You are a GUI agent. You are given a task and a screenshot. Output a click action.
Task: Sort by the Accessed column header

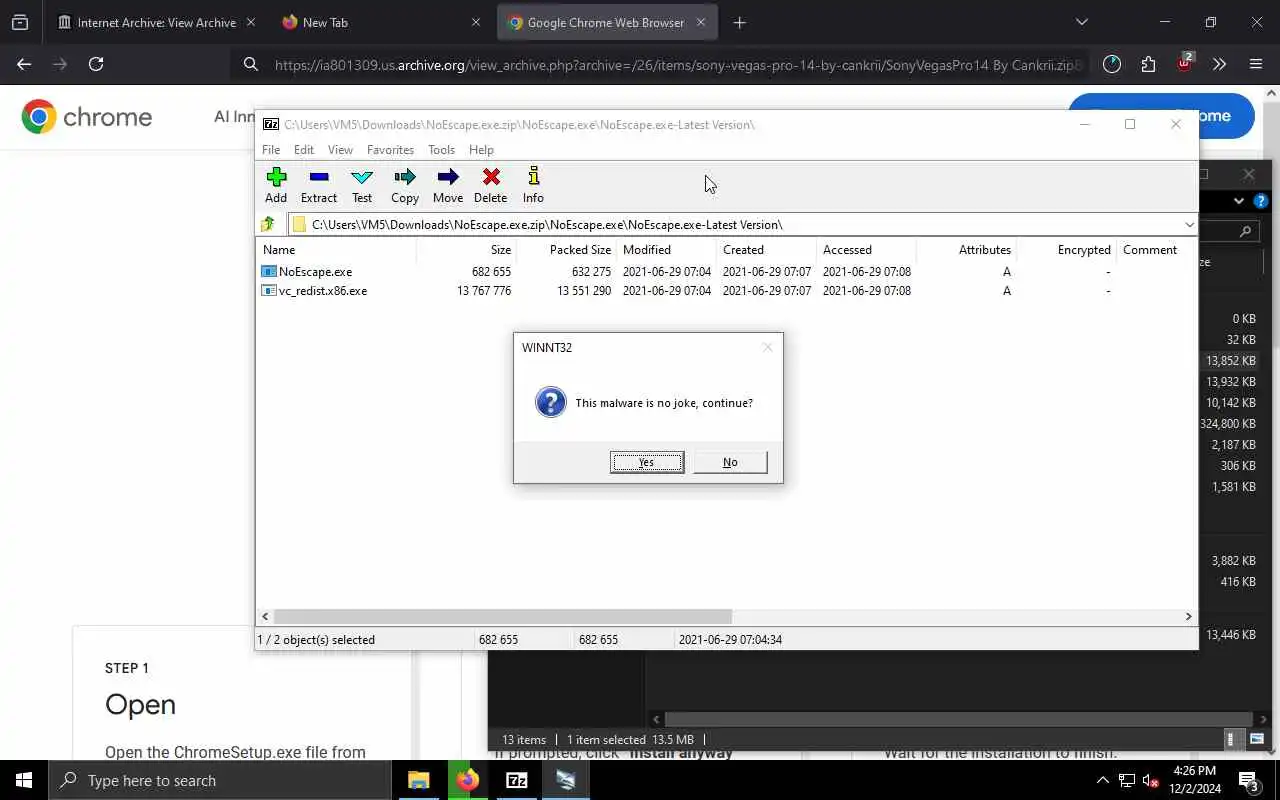866,250
